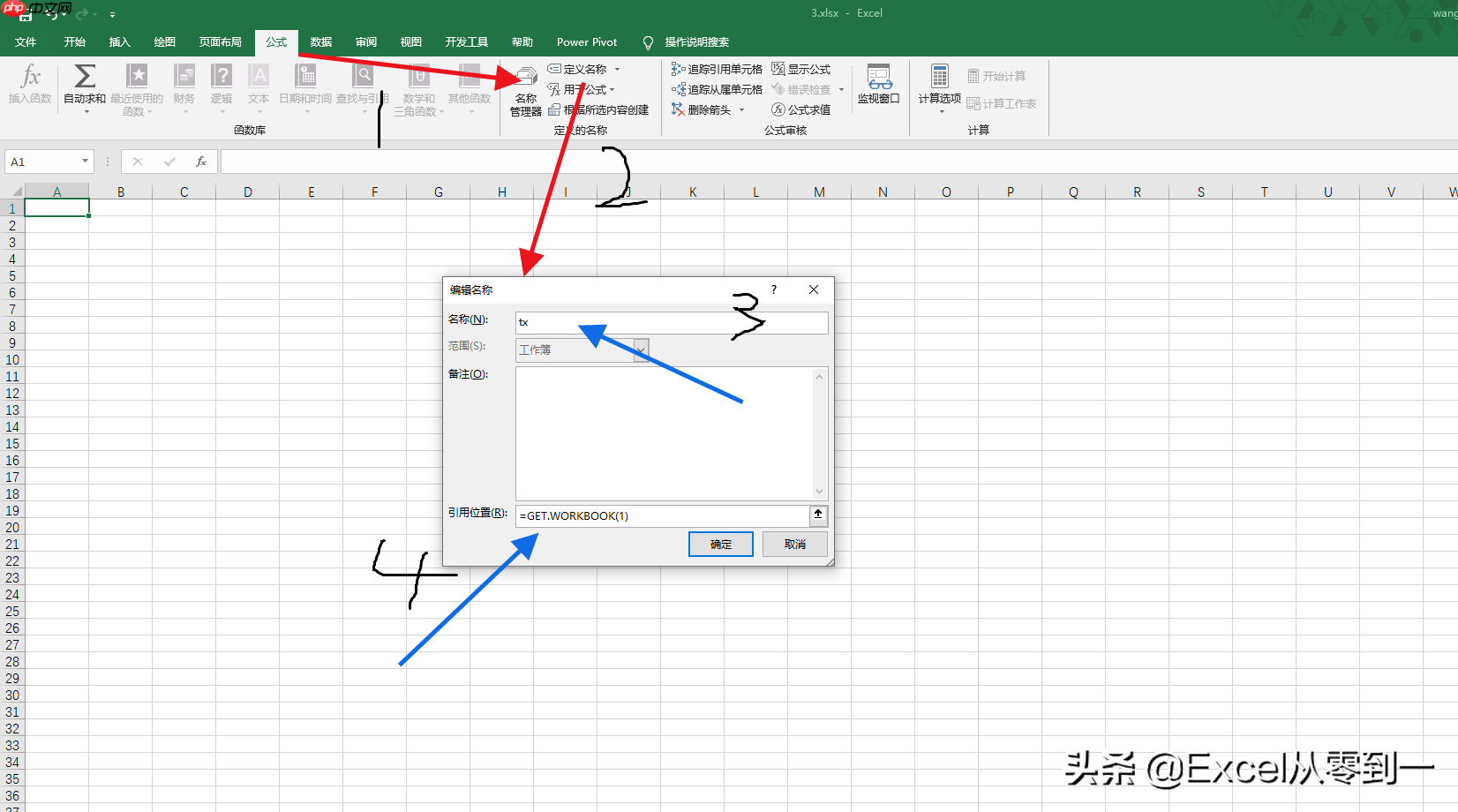This screenshot has width=1458, height=812.
Task: Click the collapse dialog button beside 引用位置
Action: click(x=818, y=515)
